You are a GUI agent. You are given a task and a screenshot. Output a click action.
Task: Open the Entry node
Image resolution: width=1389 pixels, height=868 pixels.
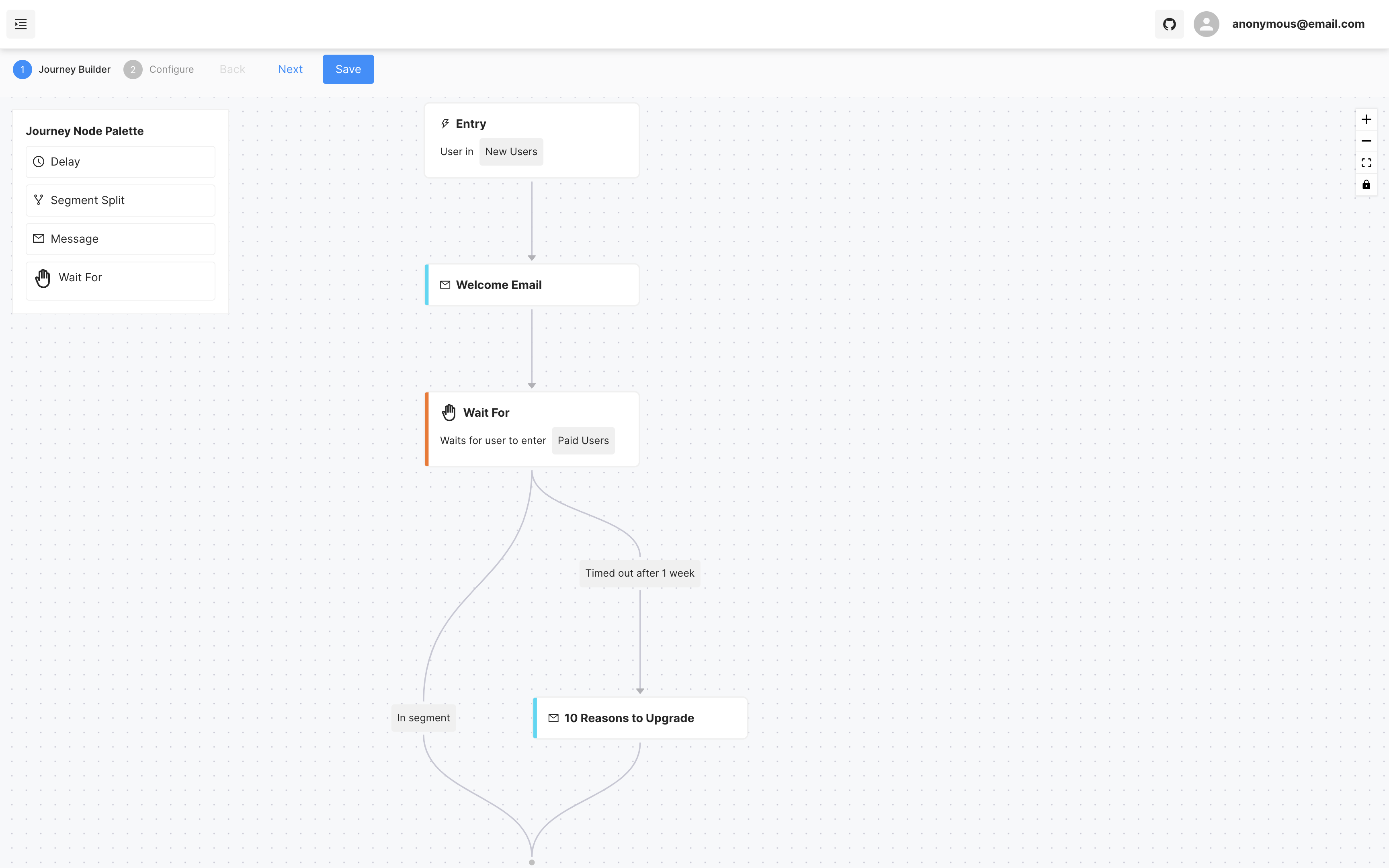tap(531, 141)
